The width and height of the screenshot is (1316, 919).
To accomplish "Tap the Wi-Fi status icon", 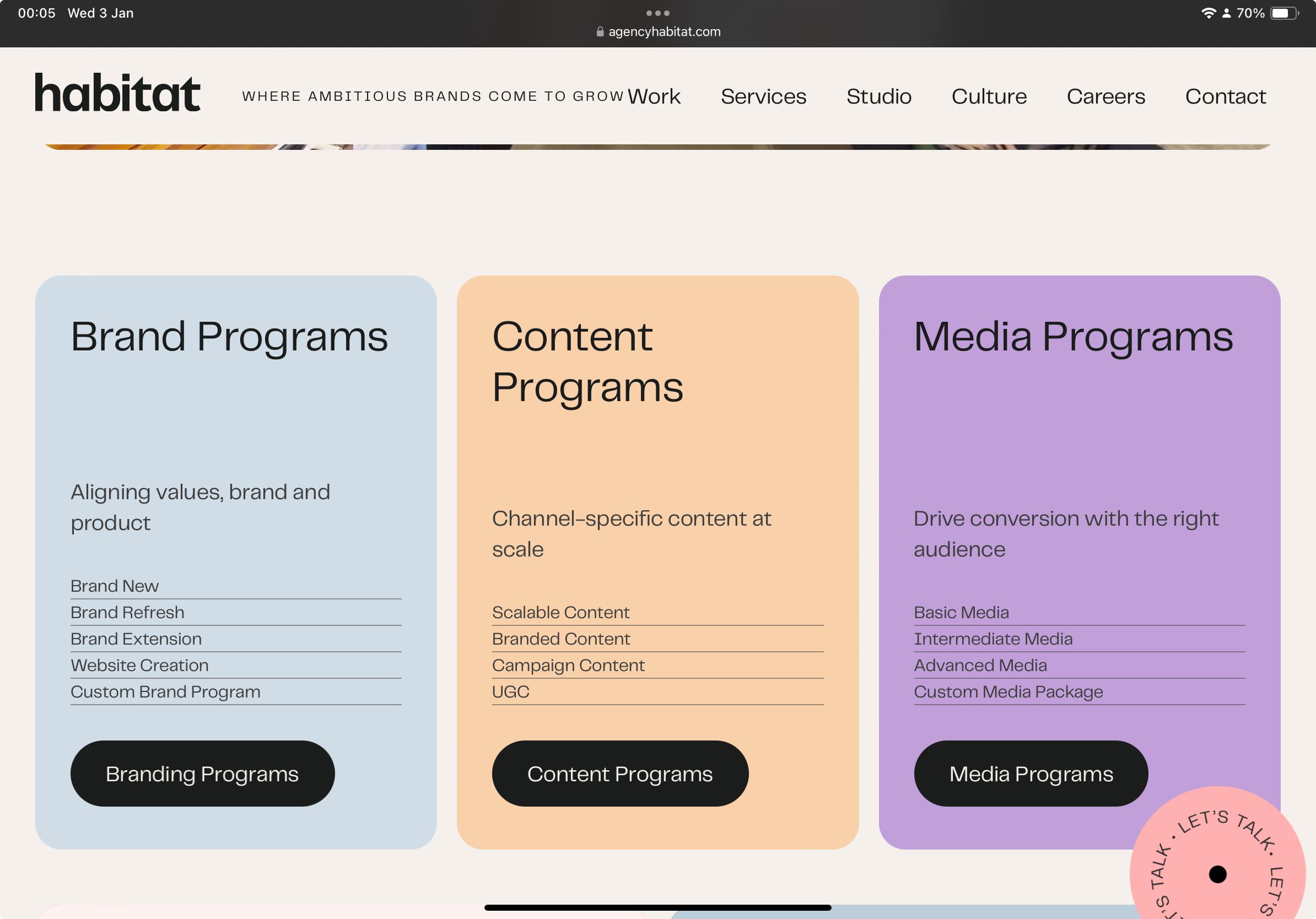I will [x=1208, y=13].
